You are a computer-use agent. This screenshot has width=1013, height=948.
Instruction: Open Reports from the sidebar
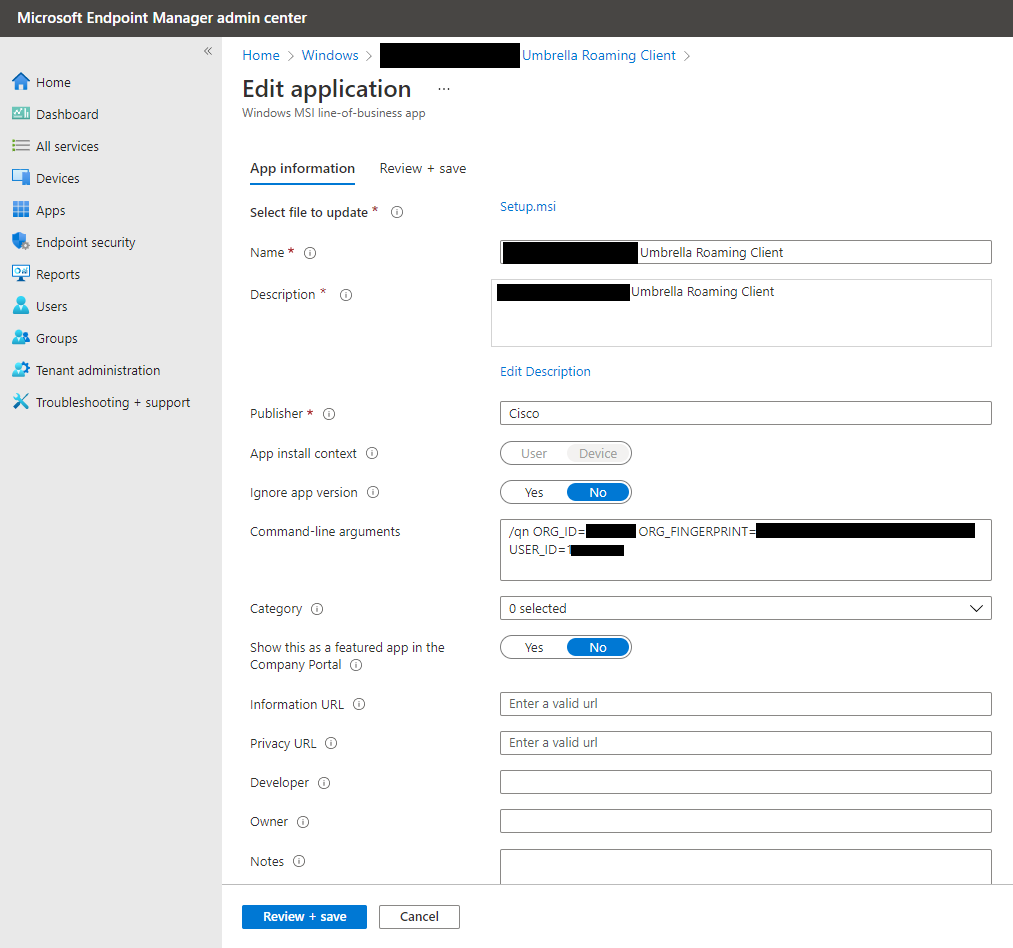[22, 273]
